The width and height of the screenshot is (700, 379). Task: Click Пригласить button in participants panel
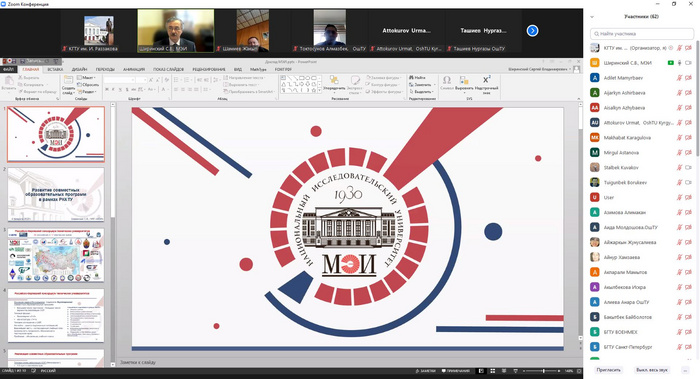[608, 370]
